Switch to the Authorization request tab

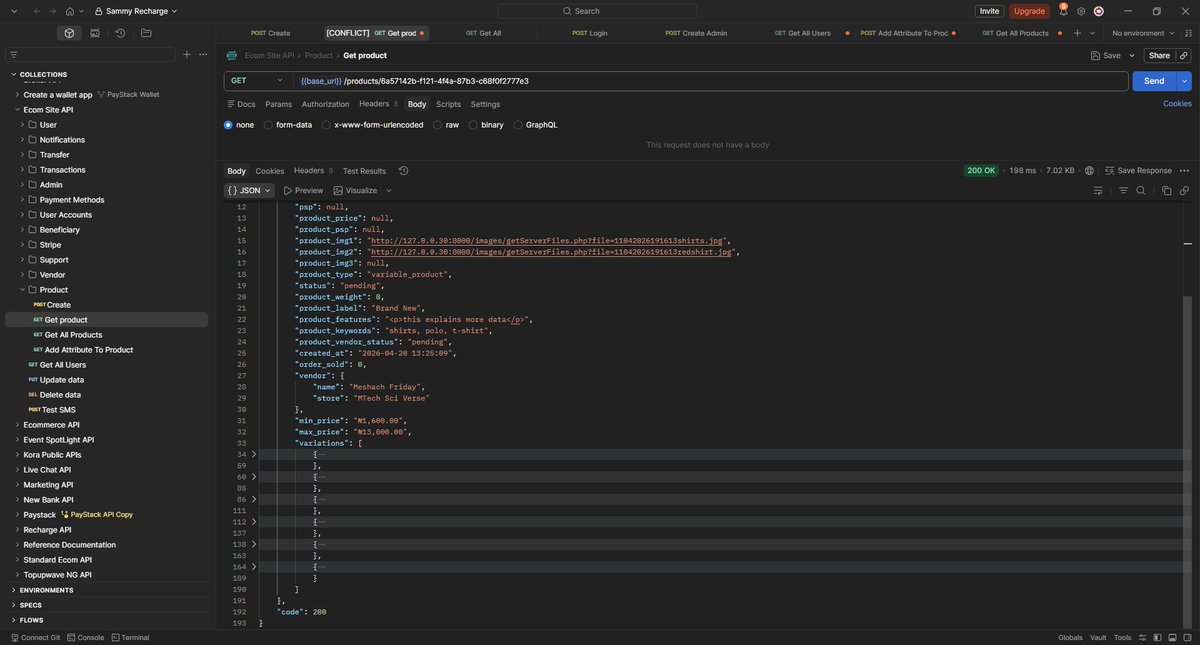(325, 104)
